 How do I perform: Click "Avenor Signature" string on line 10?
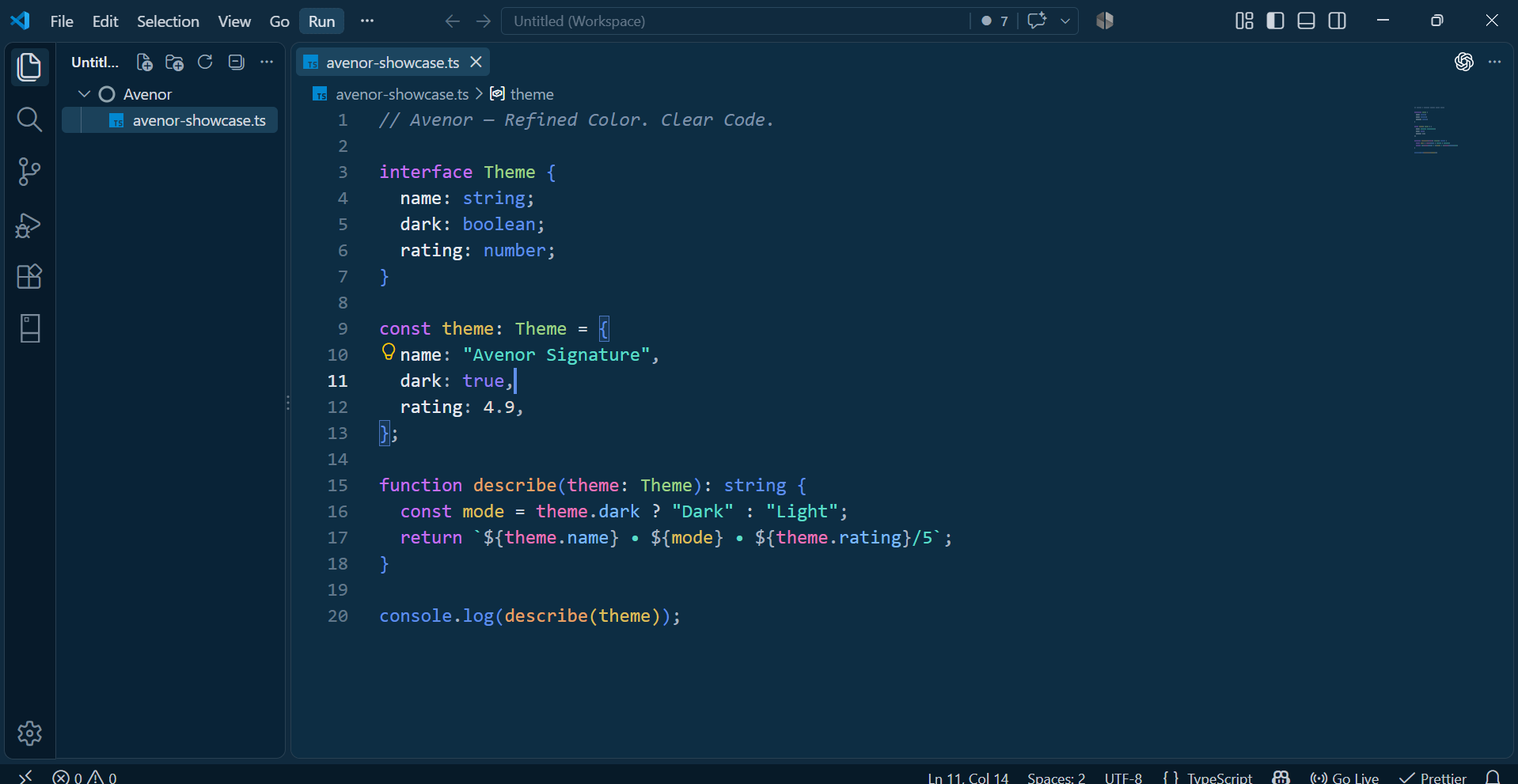[x=556, y=354]
